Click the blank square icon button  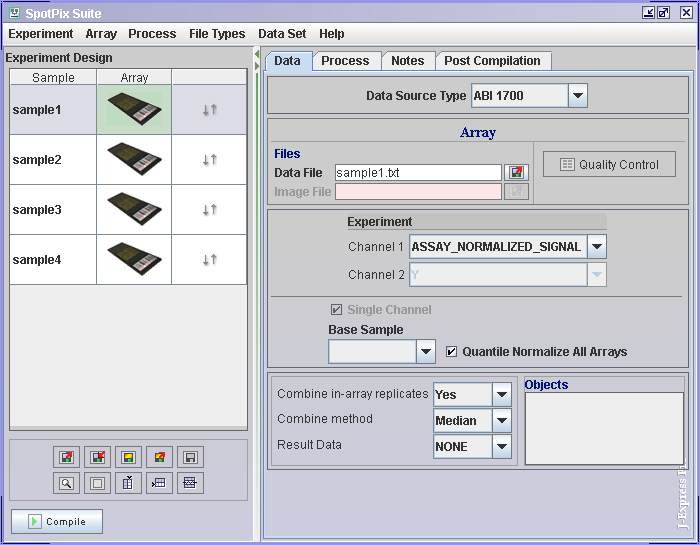tap(97, 483)
